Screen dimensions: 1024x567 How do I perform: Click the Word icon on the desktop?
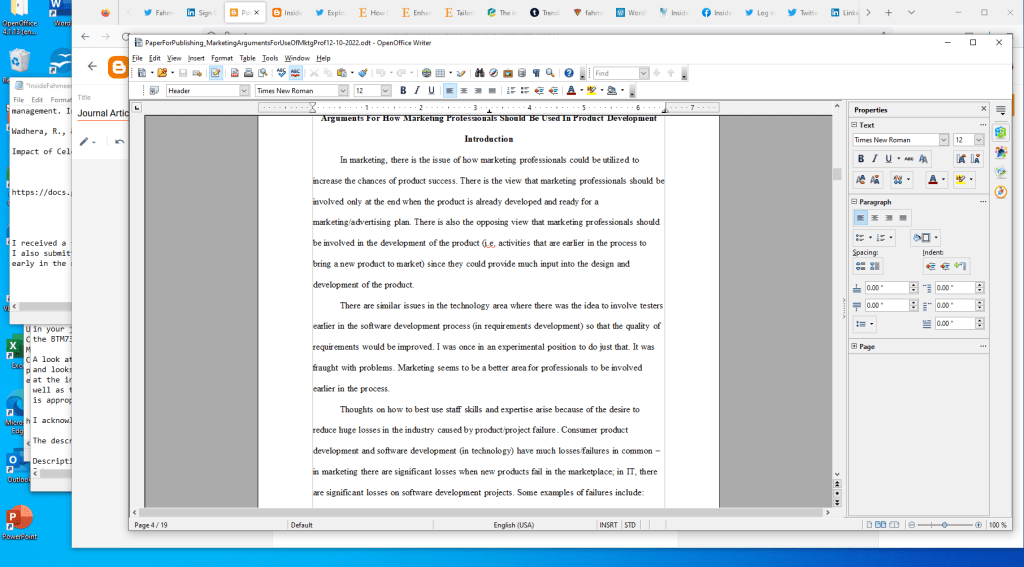click(60, 14)
